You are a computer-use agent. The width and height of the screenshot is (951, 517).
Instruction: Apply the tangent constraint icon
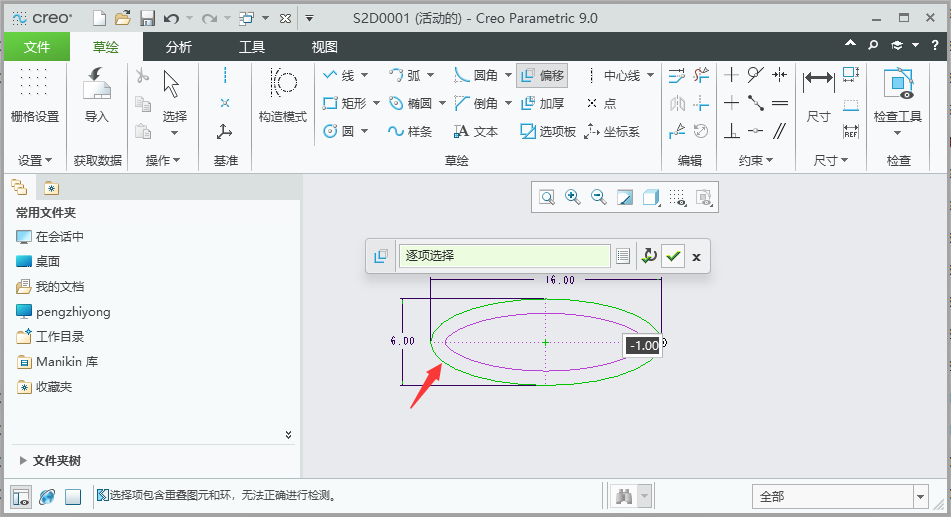[755, 75]
